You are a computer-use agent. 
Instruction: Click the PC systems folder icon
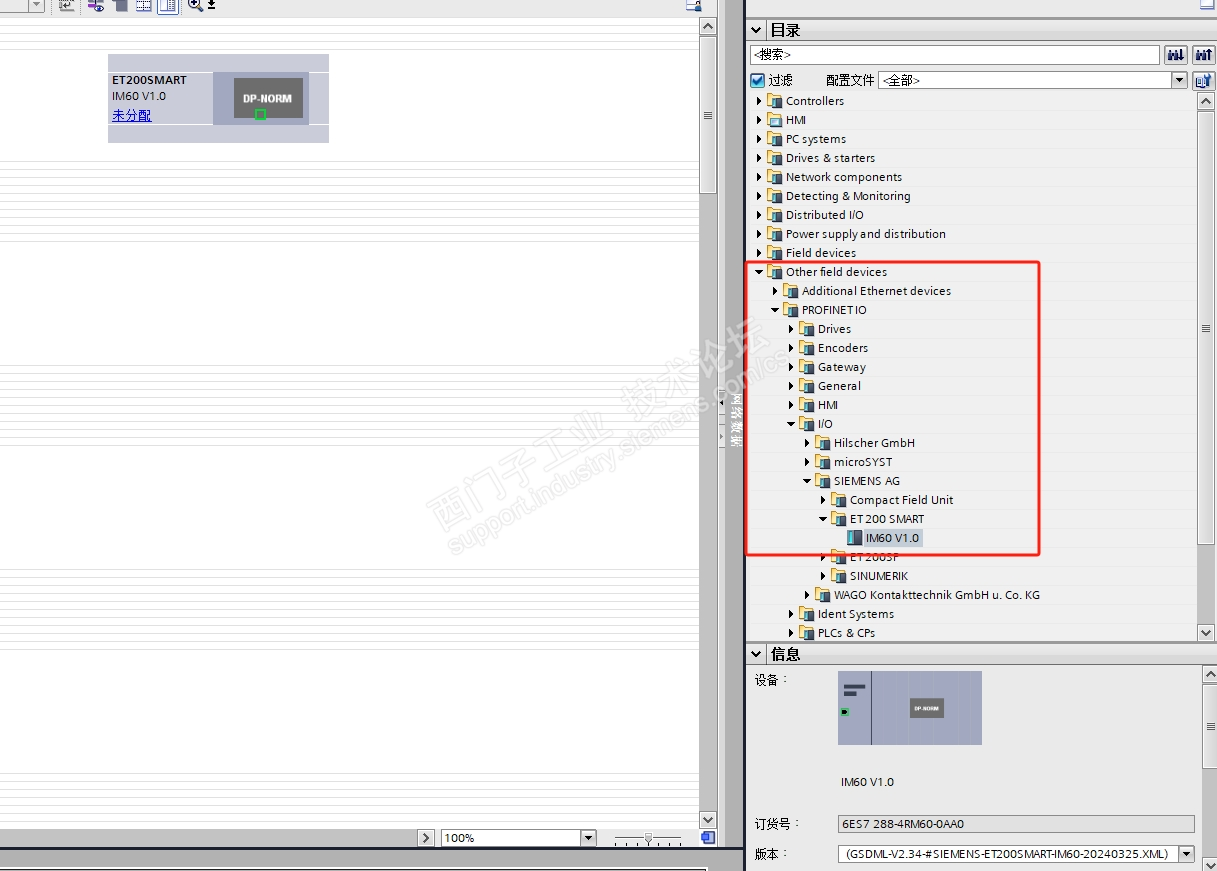tap(775, 139)
